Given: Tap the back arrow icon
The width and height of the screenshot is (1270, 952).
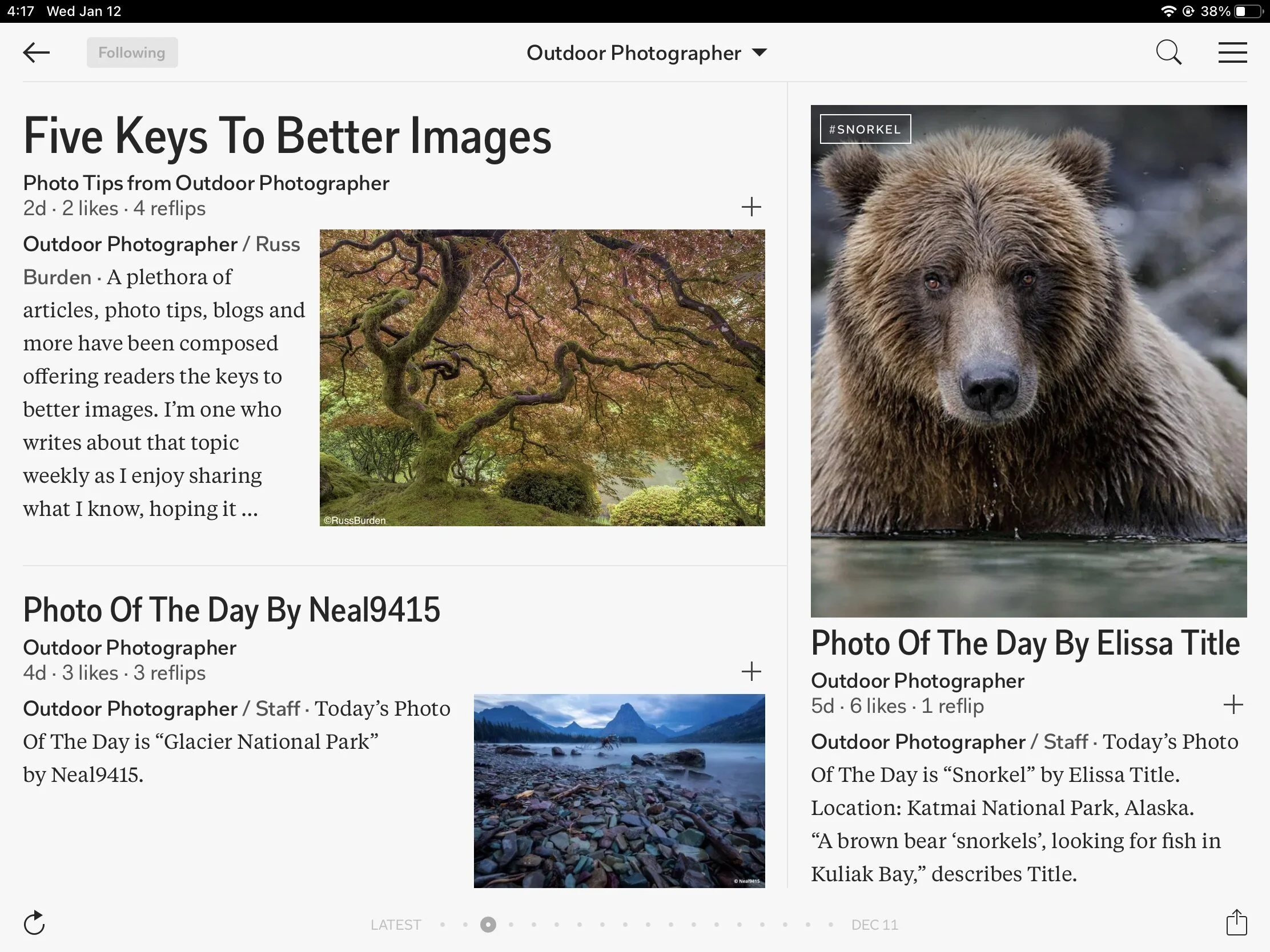Looking at the screenshot, I should point(36,52).
